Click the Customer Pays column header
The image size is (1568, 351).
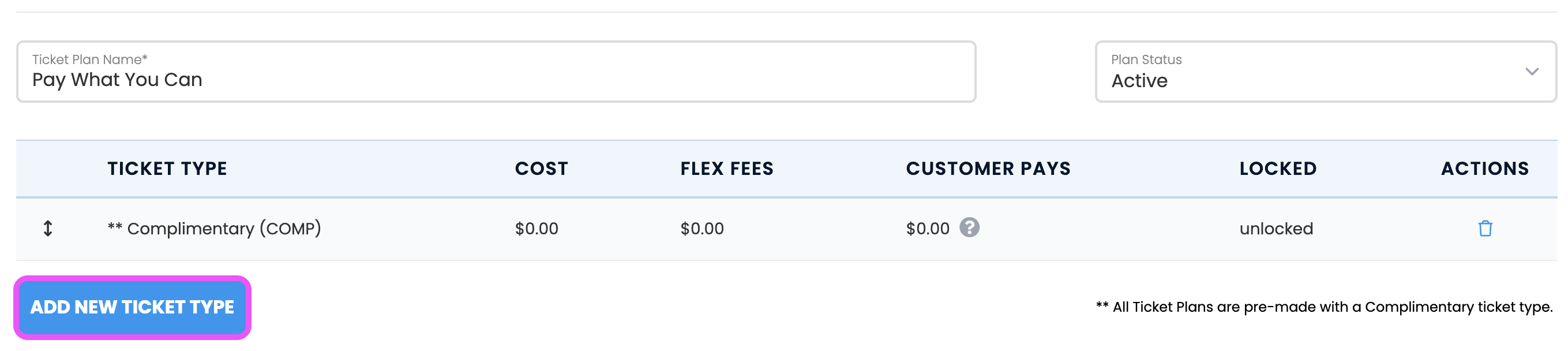coord(988,169)
